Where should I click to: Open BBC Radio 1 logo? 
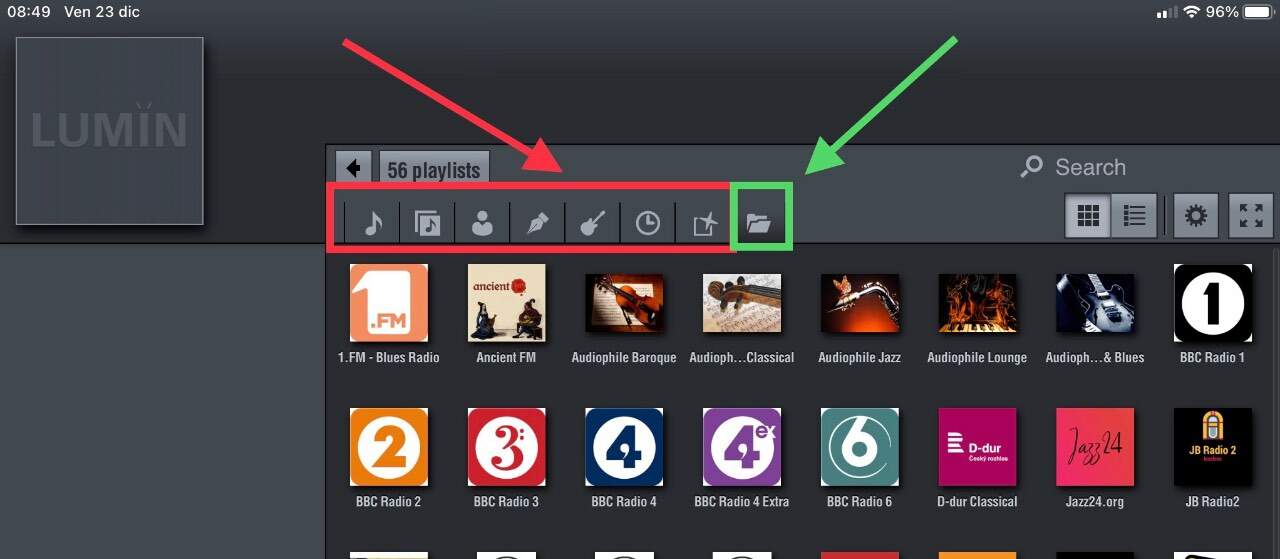click(x=1213, y=302)
